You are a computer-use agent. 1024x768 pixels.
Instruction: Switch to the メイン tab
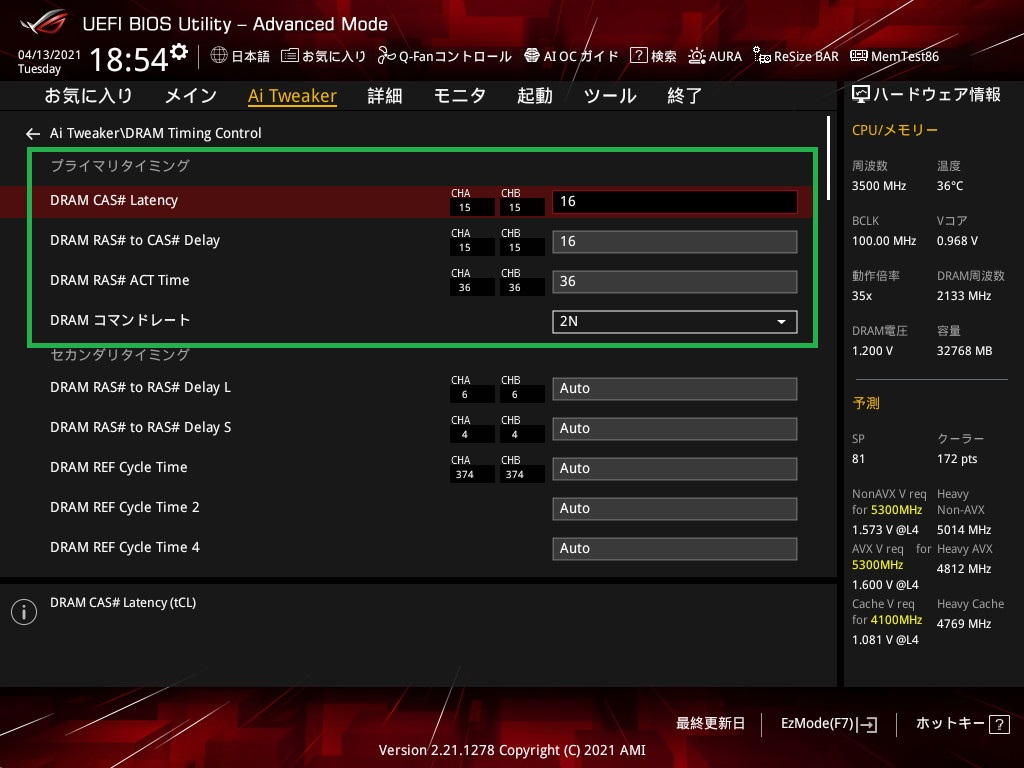pos(191,96)
